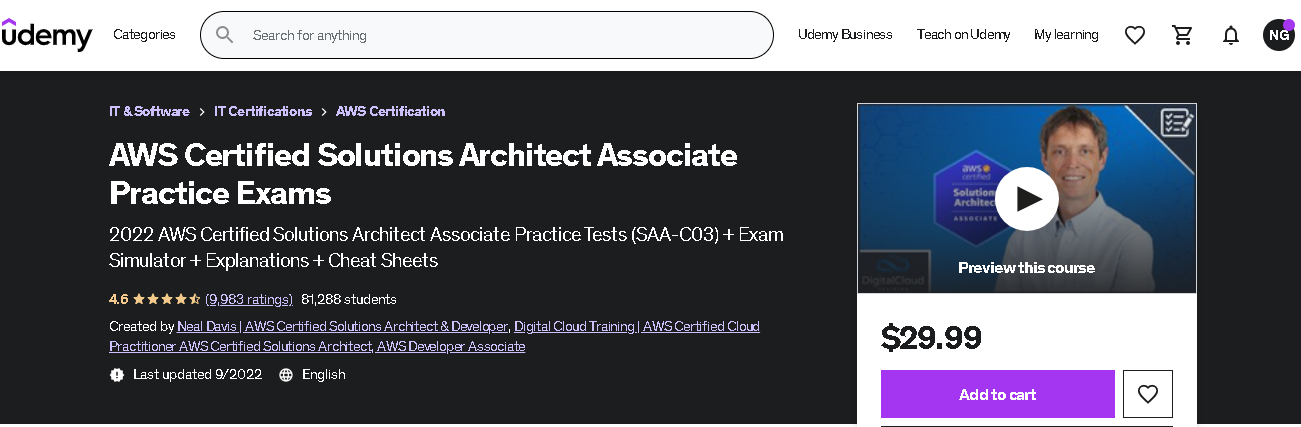The height and width of the screenshot is (427, 1301).
Task: Open the Categories menu
Action: coord(144,35)
